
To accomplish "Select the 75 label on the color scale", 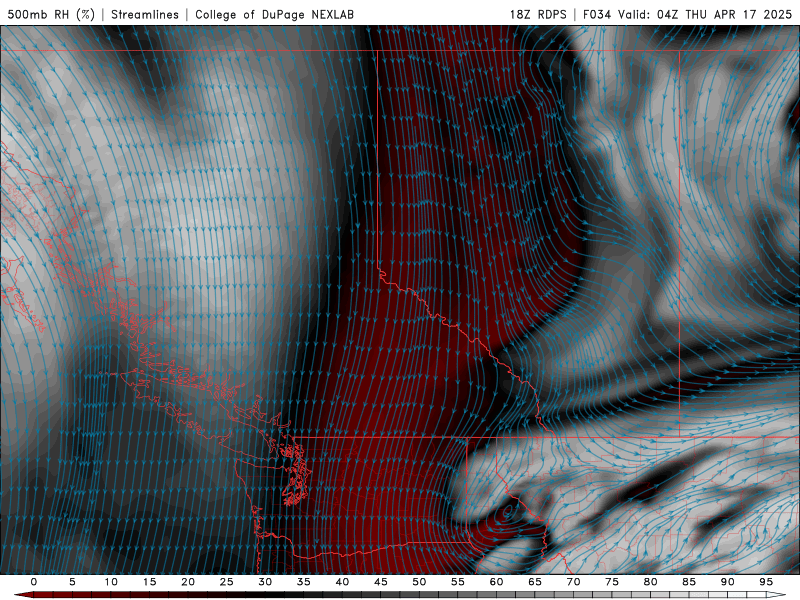I will click(612, 582).
